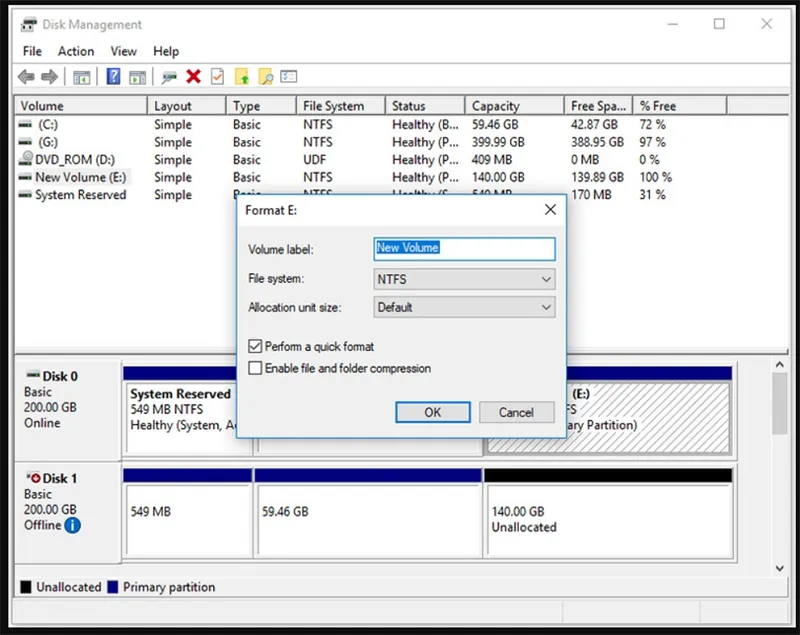Enable file and folder compression checkbox
800x635 pixels.
coord(255,368)
